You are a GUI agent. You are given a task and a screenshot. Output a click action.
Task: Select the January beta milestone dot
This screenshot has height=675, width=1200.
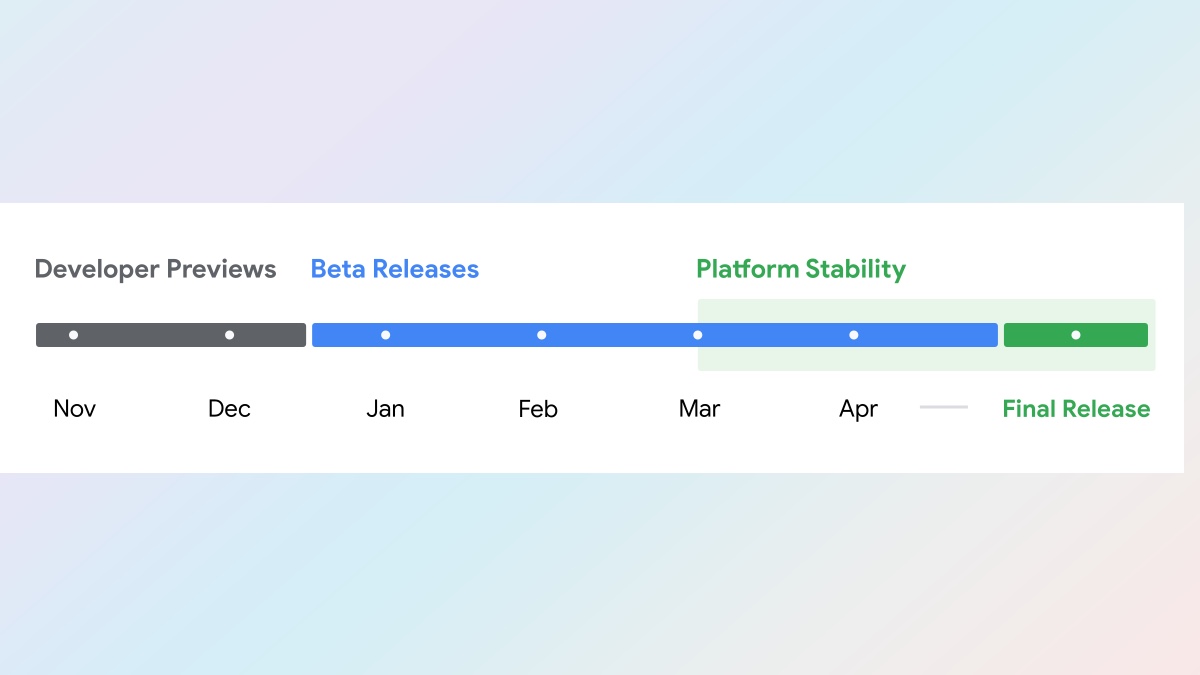(385, 335)
